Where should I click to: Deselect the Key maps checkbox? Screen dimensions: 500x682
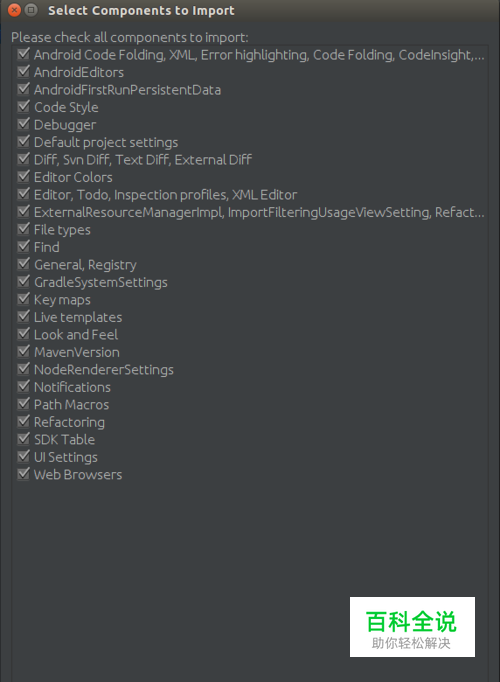23,299
